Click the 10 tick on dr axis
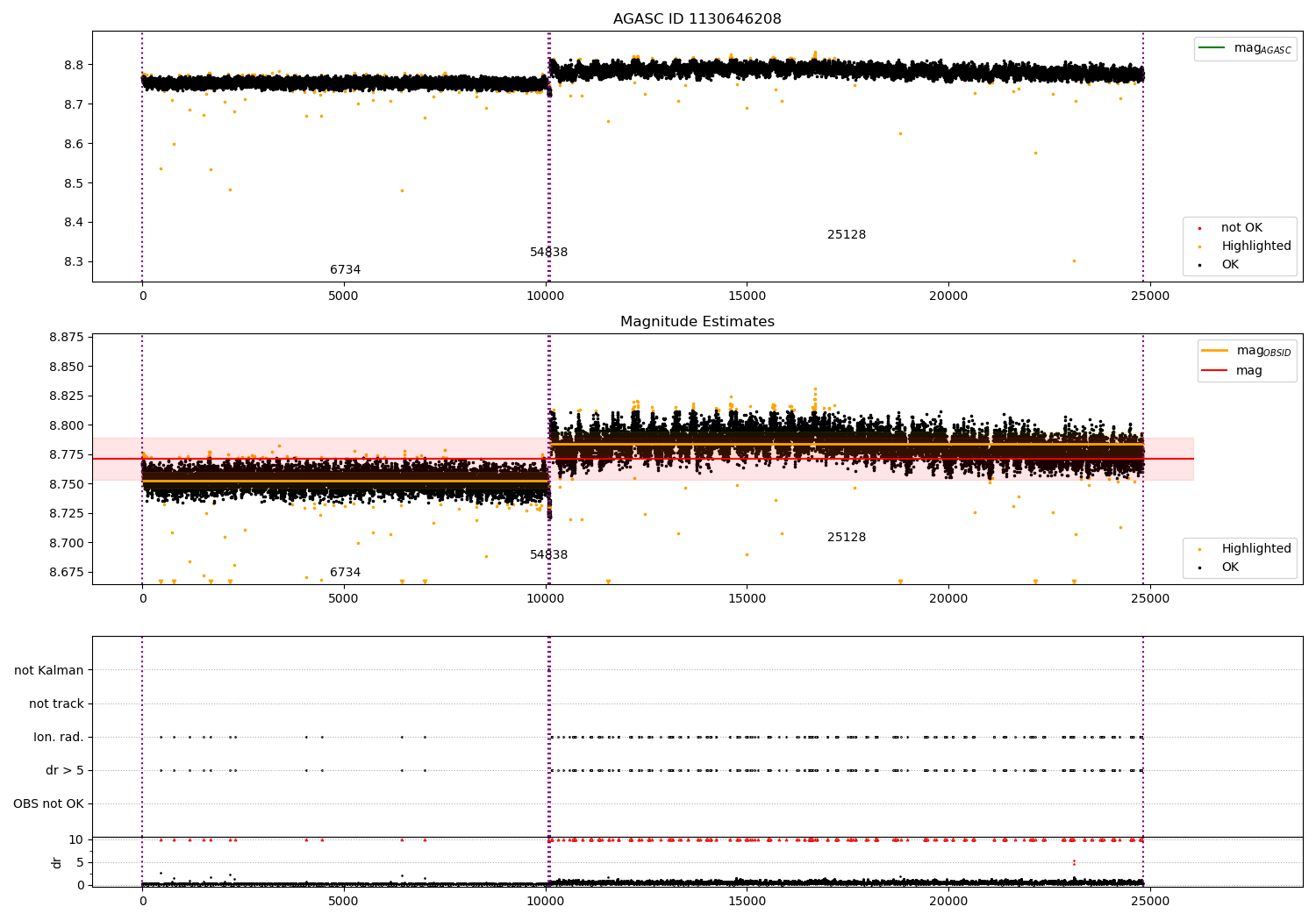The width and height of the screenshot is (1316, 921). pos(76,839)
